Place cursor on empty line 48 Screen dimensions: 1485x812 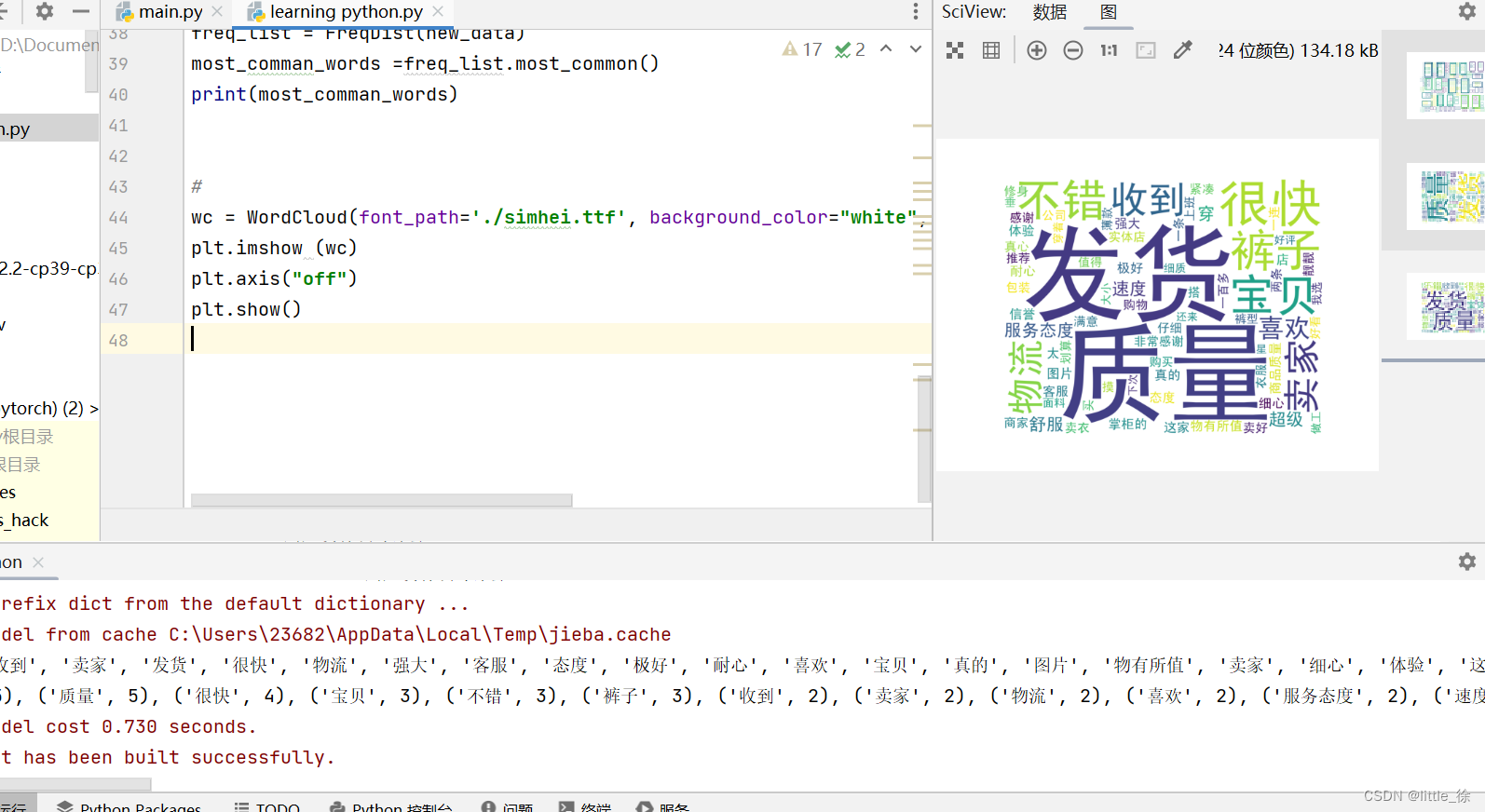click(557, 340)
